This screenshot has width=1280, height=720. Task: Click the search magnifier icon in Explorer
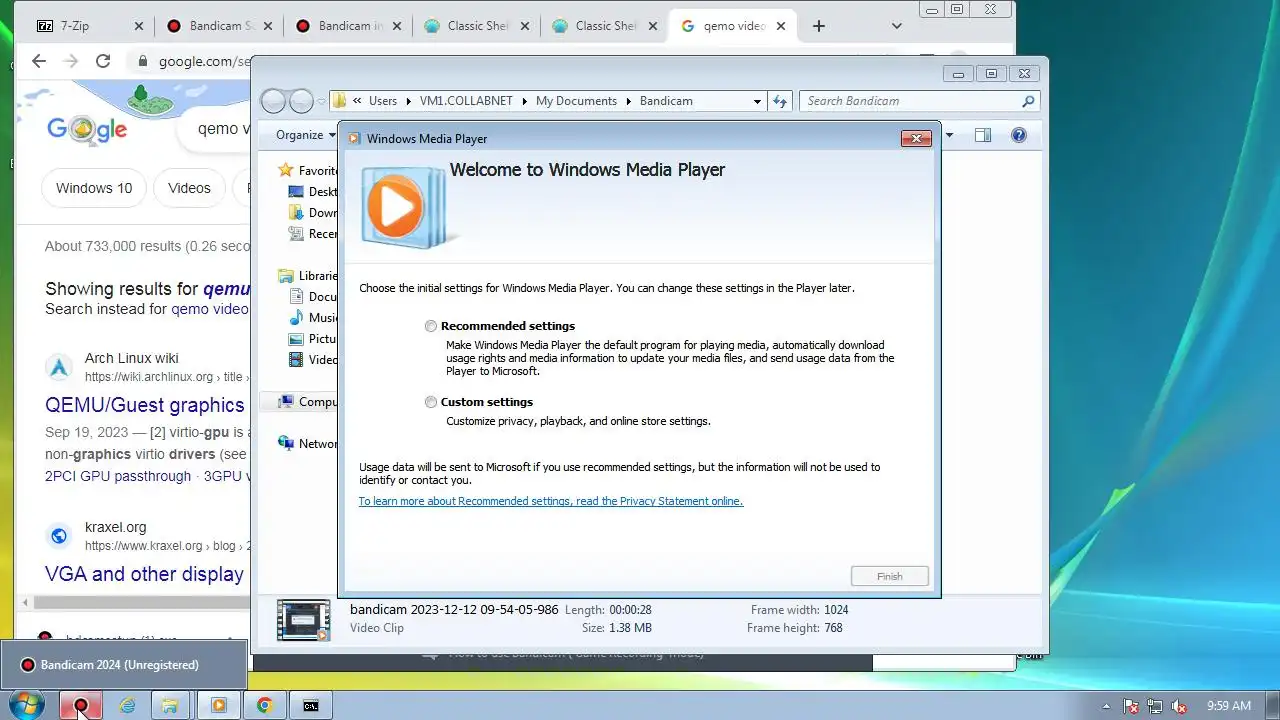(x=1028, y=101)
